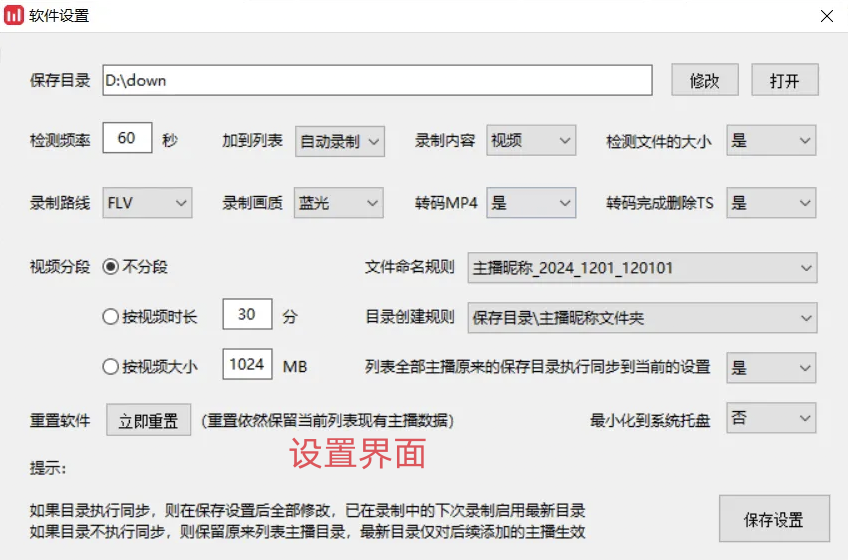Click the red app icon in title bar
848x560 pixels.
coord(14,15)
